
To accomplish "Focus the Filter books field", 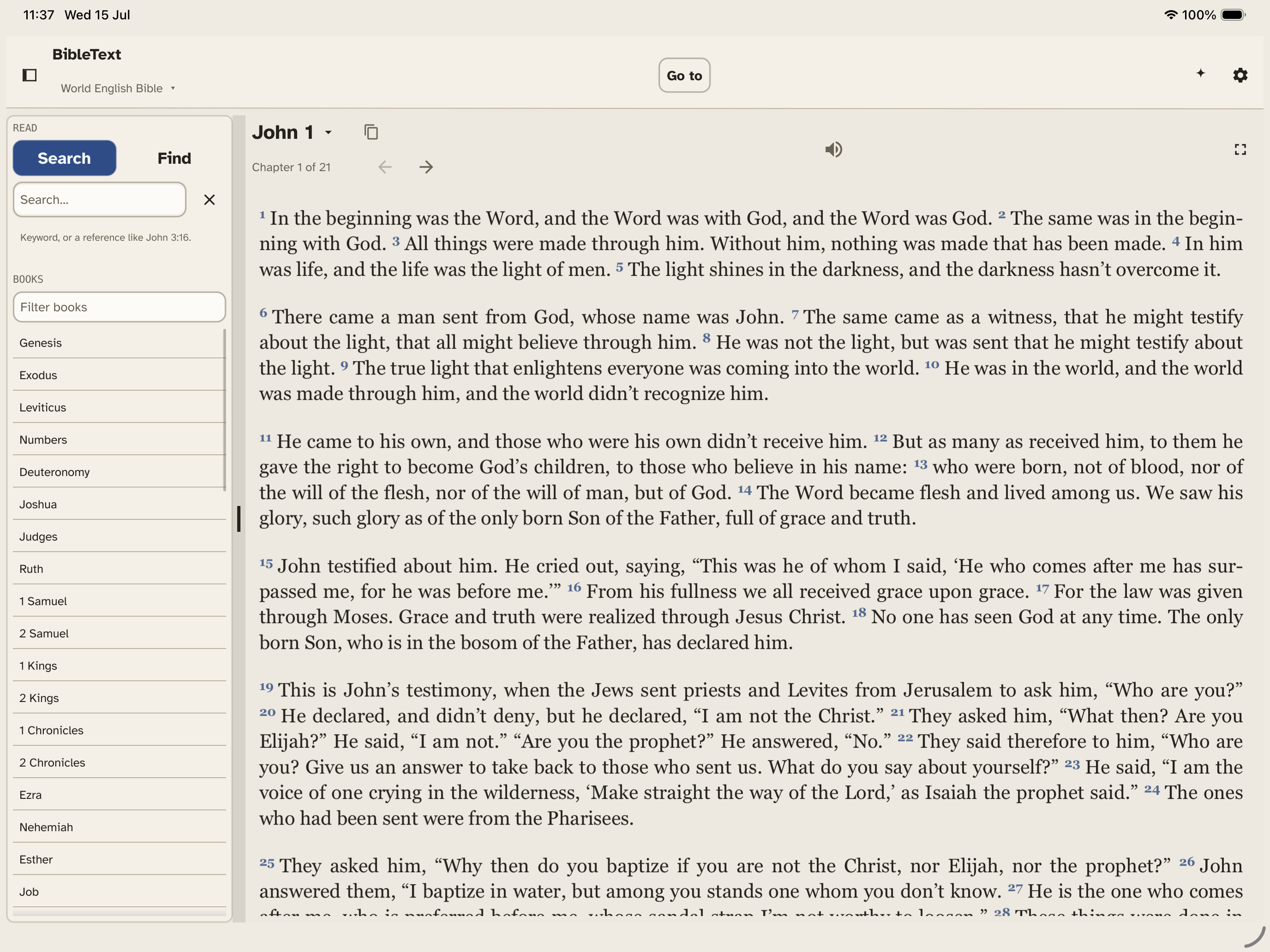I will pyautogui.click(x=120, y=307).
